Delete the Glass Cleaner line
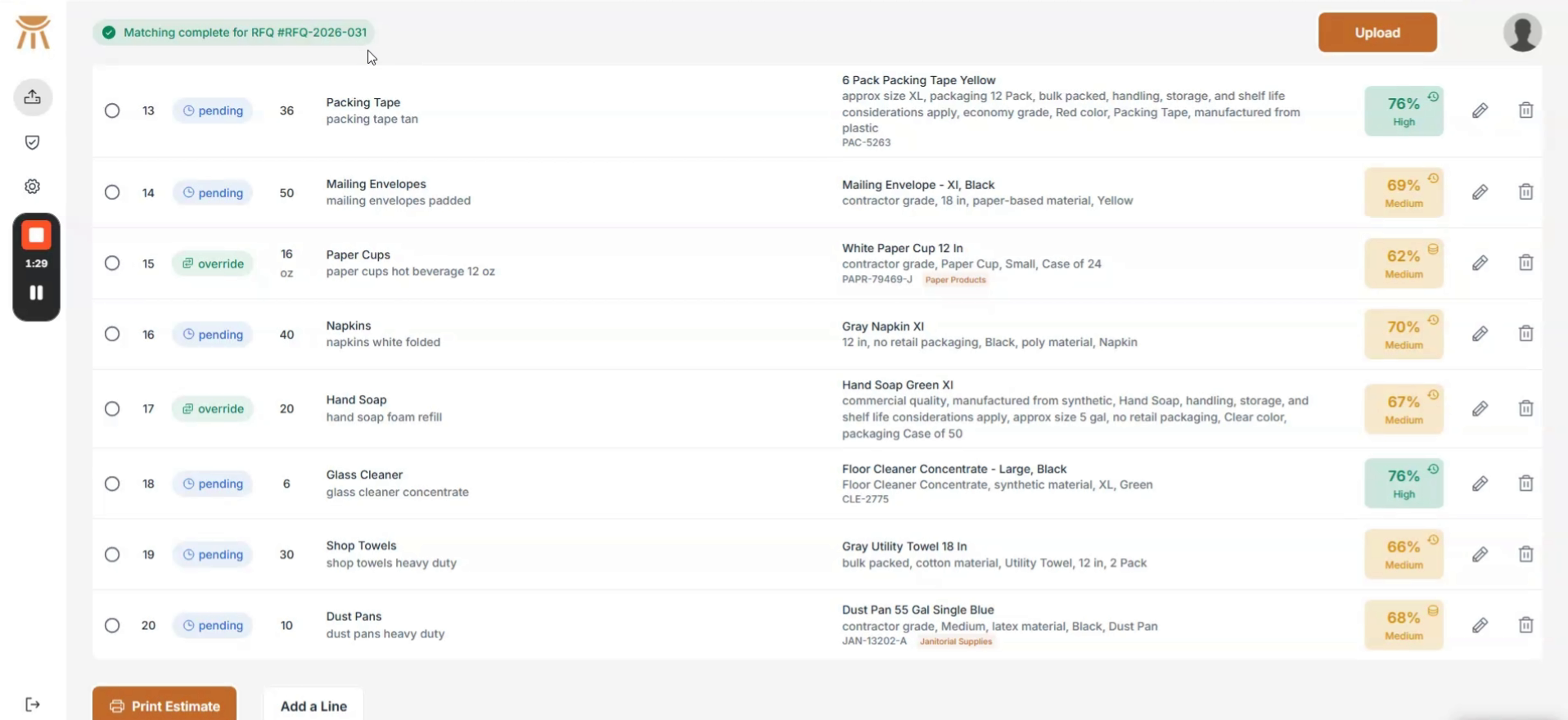1568x720 pixels. [x=1525, y=484]
